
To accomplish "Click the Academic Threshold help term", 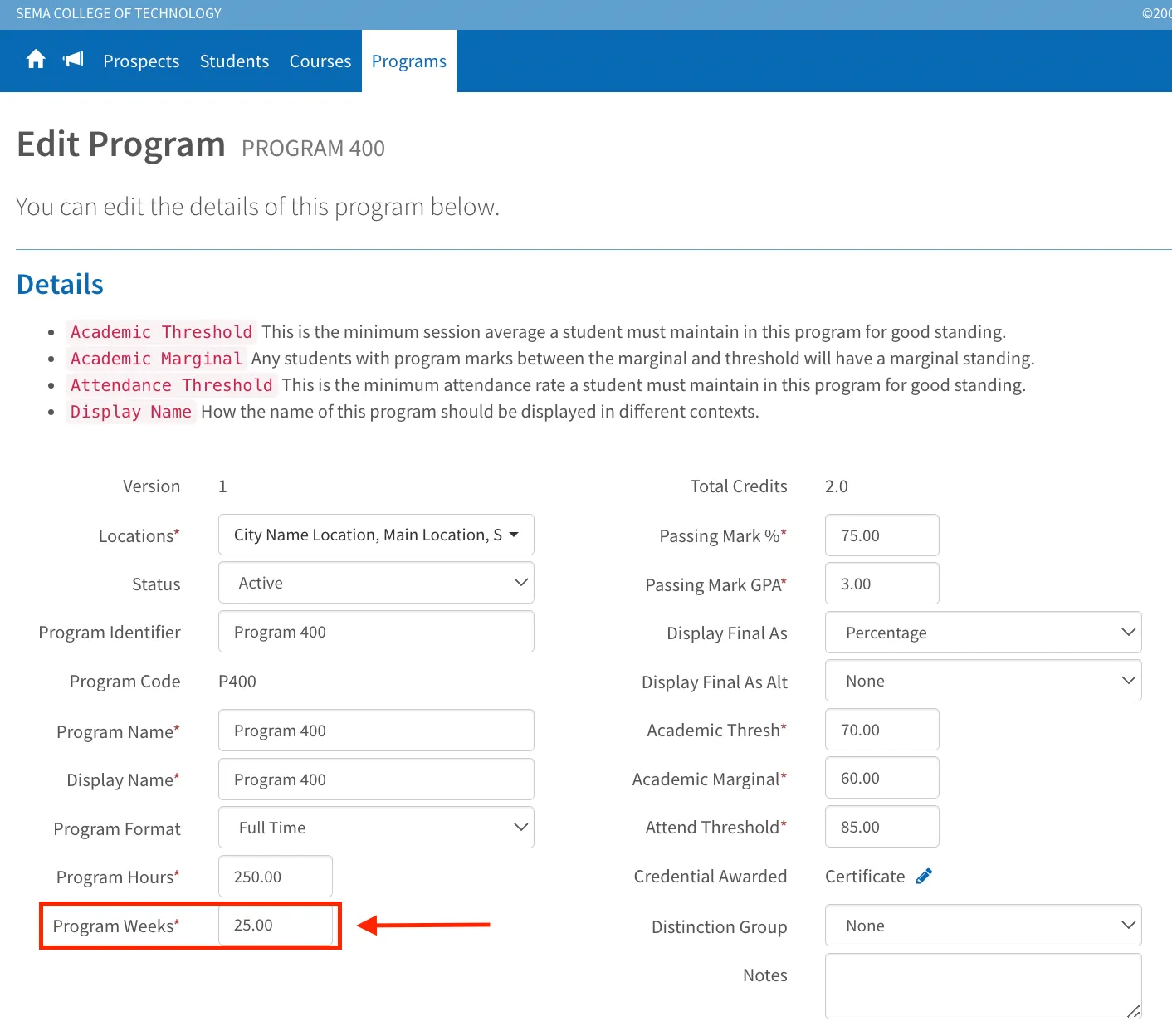I will (x=161, y=332).
